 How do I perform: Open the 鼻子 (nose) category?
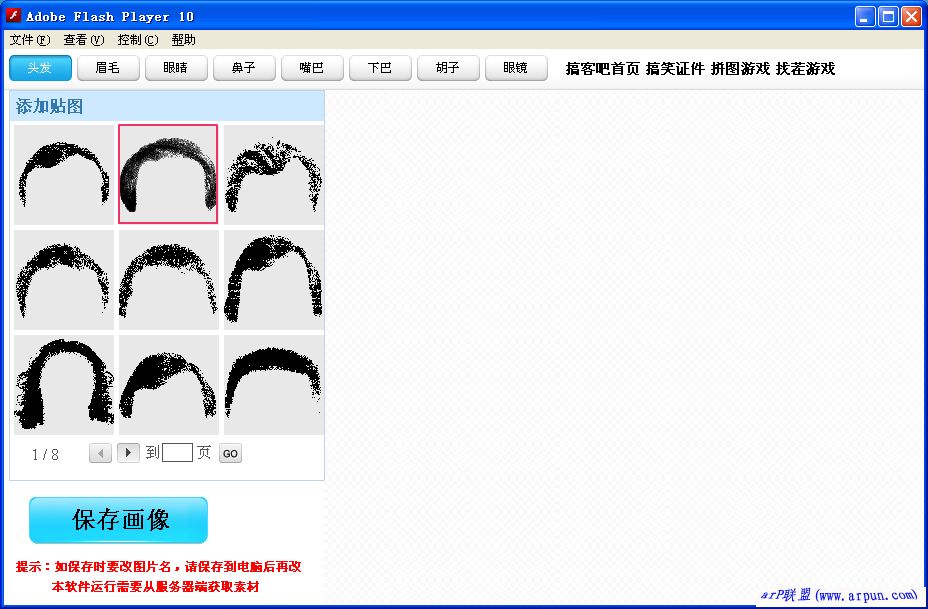pyautogui.click(x=244, y=68)
